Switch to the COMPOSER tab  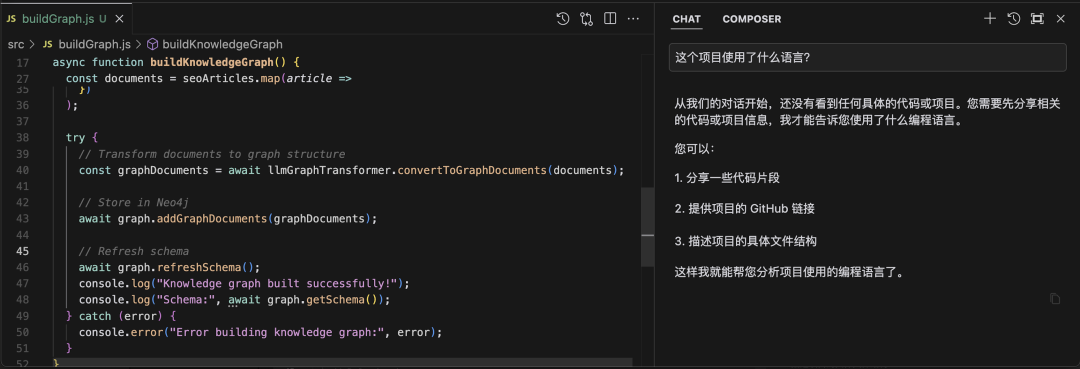pos(751,19)
